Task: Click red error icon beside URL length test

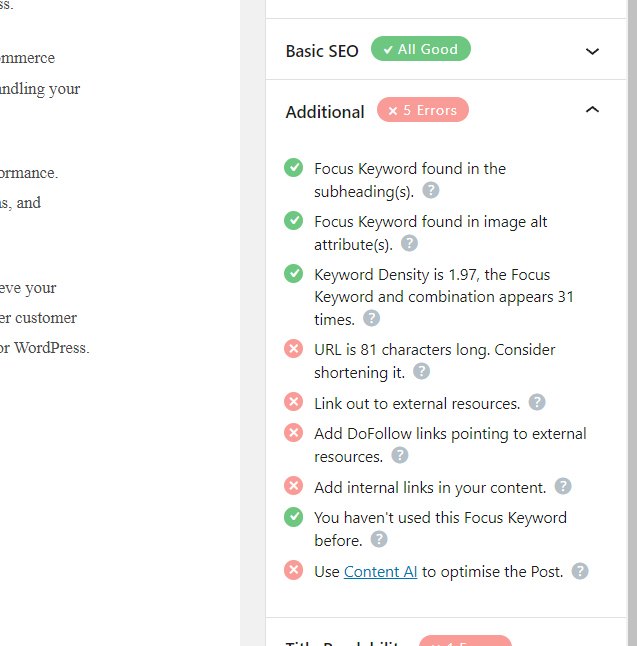Action: 293,349
